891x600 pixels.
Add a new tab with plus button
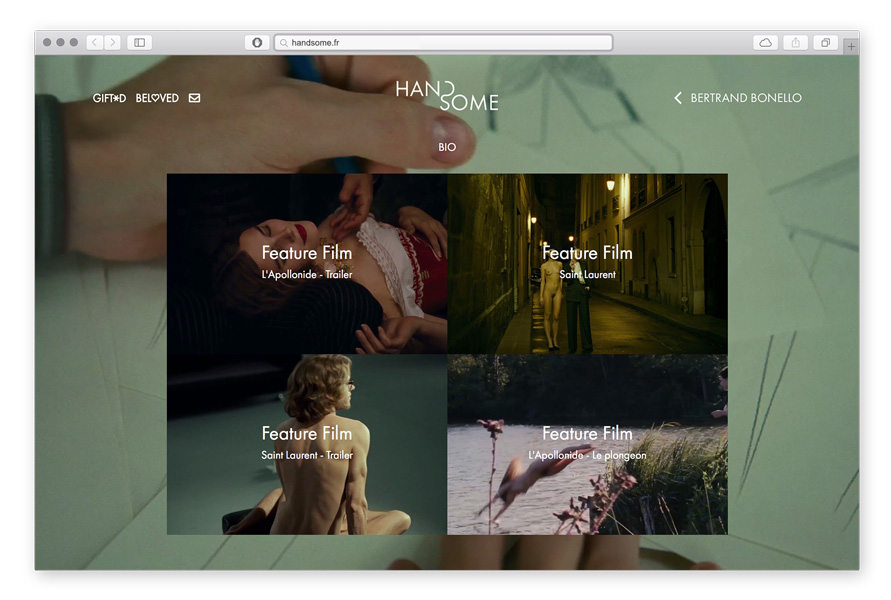click(851, 46)
